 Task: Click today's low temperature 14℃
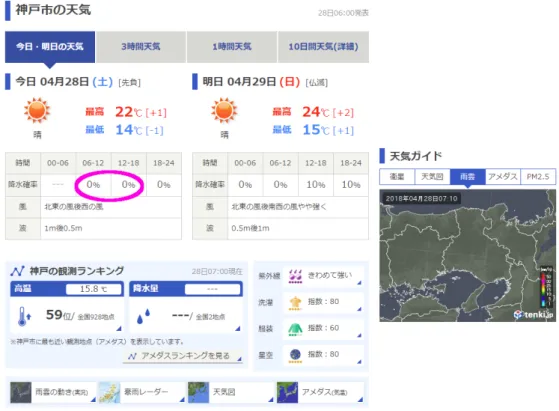tap(128, 130)
